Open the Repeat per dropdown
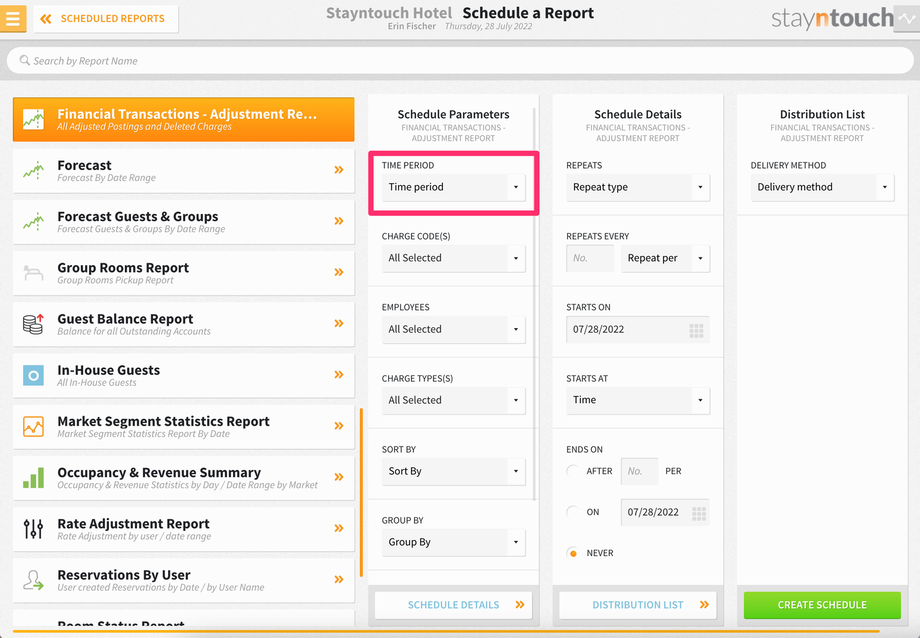 pos(665,258)
